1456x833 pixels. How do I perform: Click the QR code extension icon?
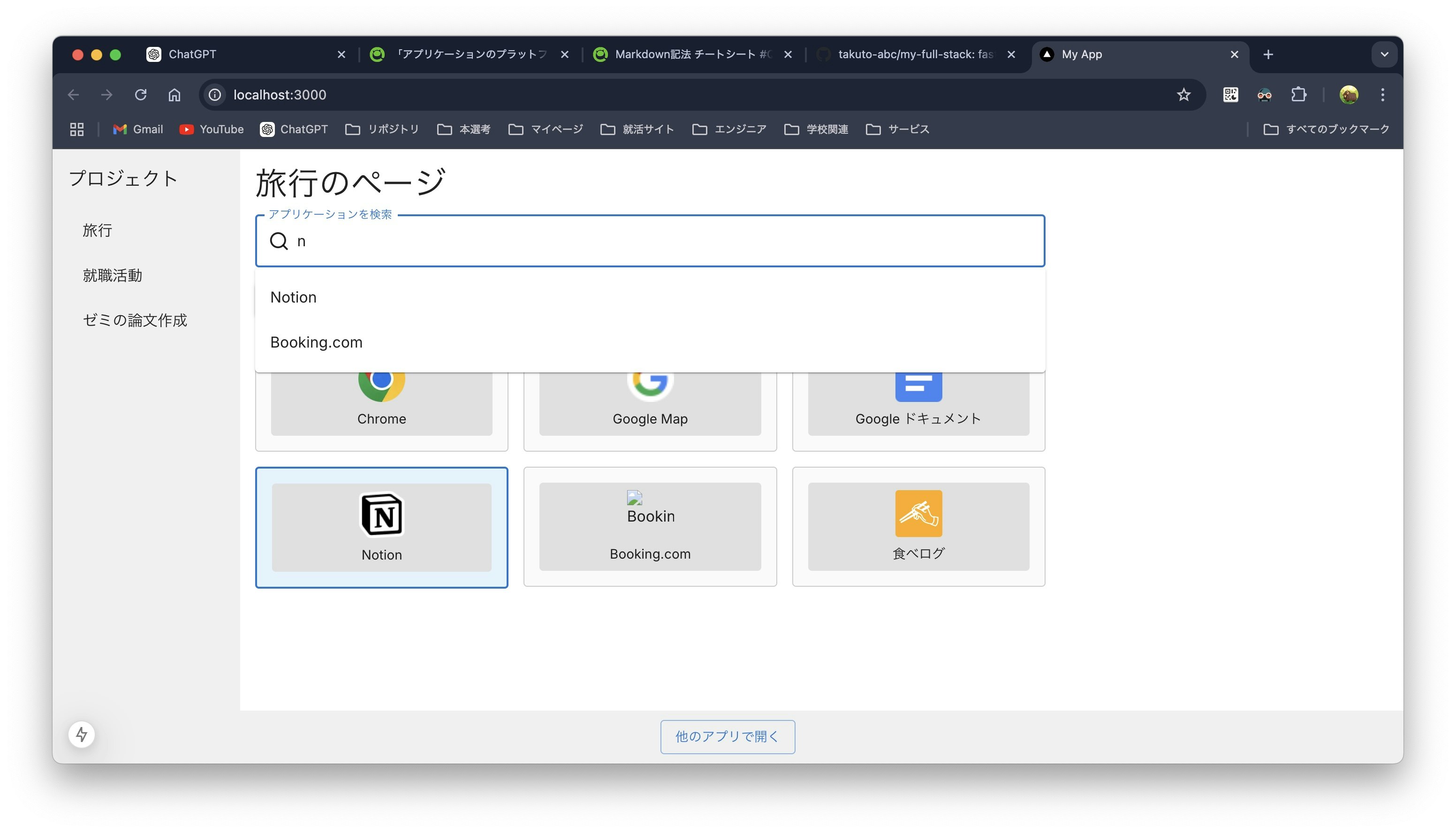[x=1230, y=95]
